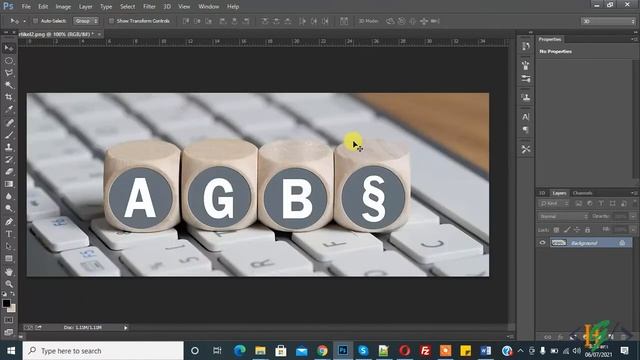640x360 pixels.
Task: Click the Add layer style fx button
Action: (x=560, y=337)
